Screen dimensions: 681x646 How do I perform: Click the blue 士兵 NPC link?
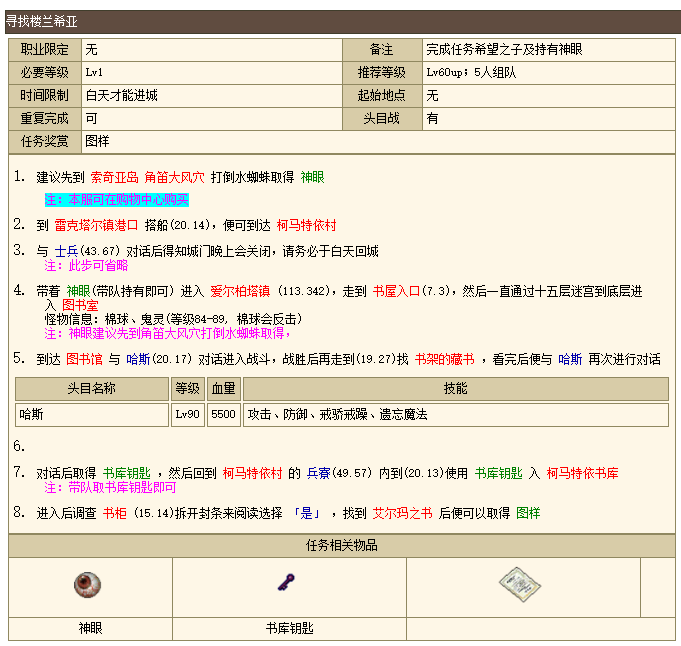66,251
